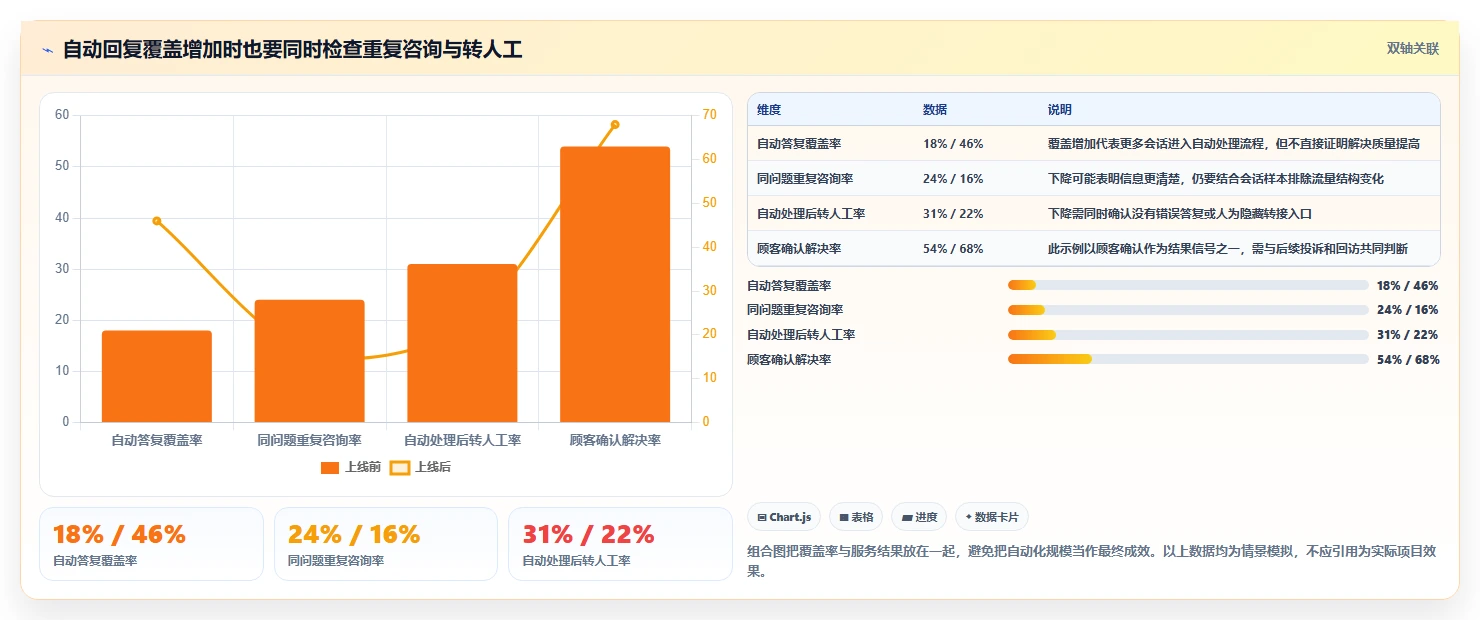Open the 31% / 22% stat card
The width and height of the screenshot is (1480, 620).
point(620,544)
